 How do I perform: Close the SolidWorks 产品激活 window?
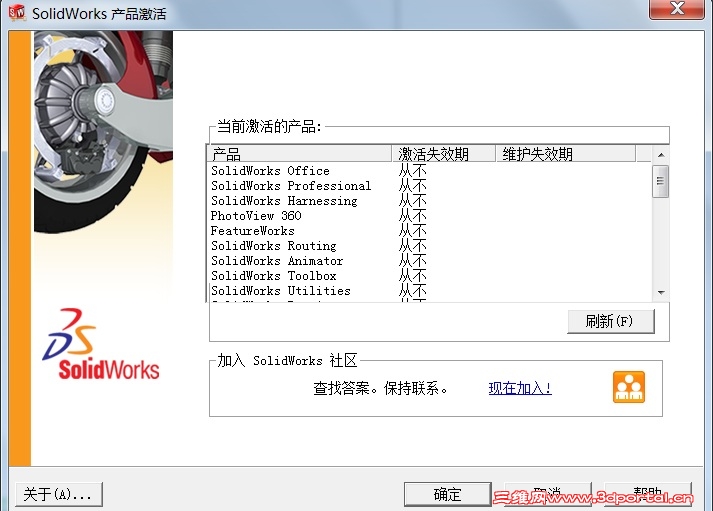pos(677,9)
